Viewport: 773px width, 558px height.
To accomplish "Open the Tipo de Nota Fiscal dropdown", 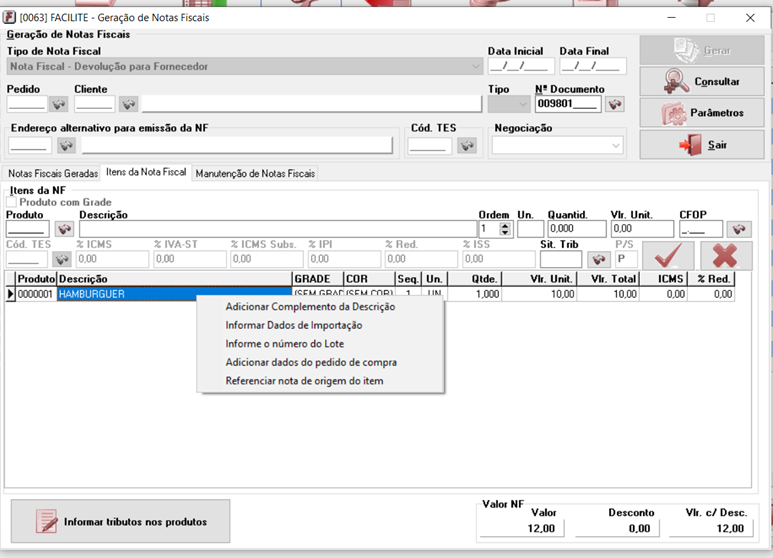I will (x=475, y=66).
